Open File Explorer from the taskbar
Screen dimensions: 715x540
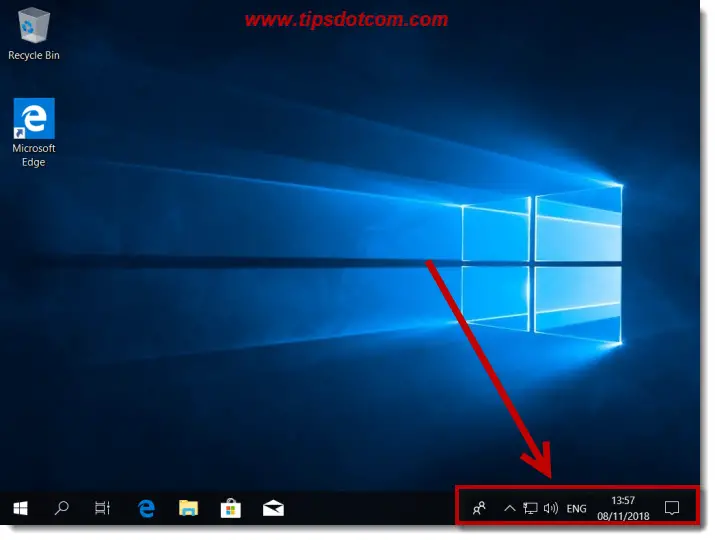pos(188,508)
